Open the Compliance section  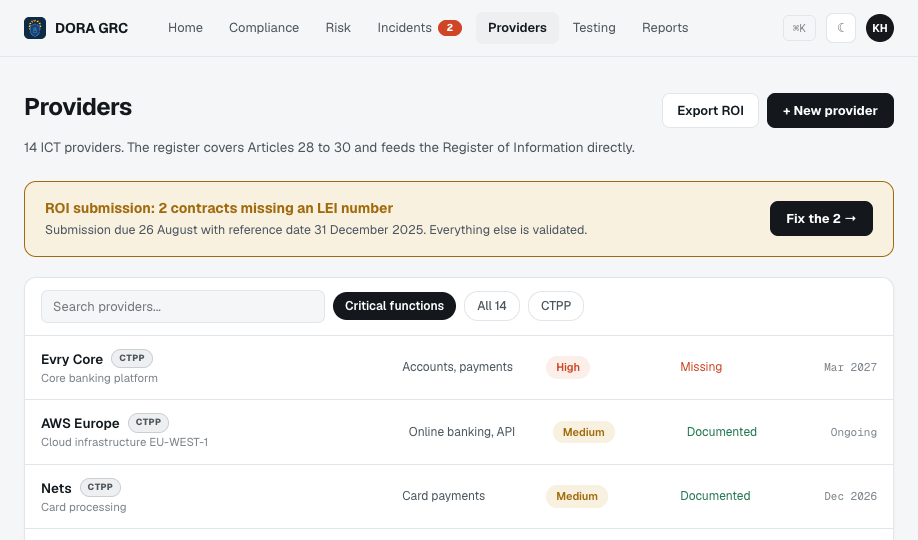264,28
